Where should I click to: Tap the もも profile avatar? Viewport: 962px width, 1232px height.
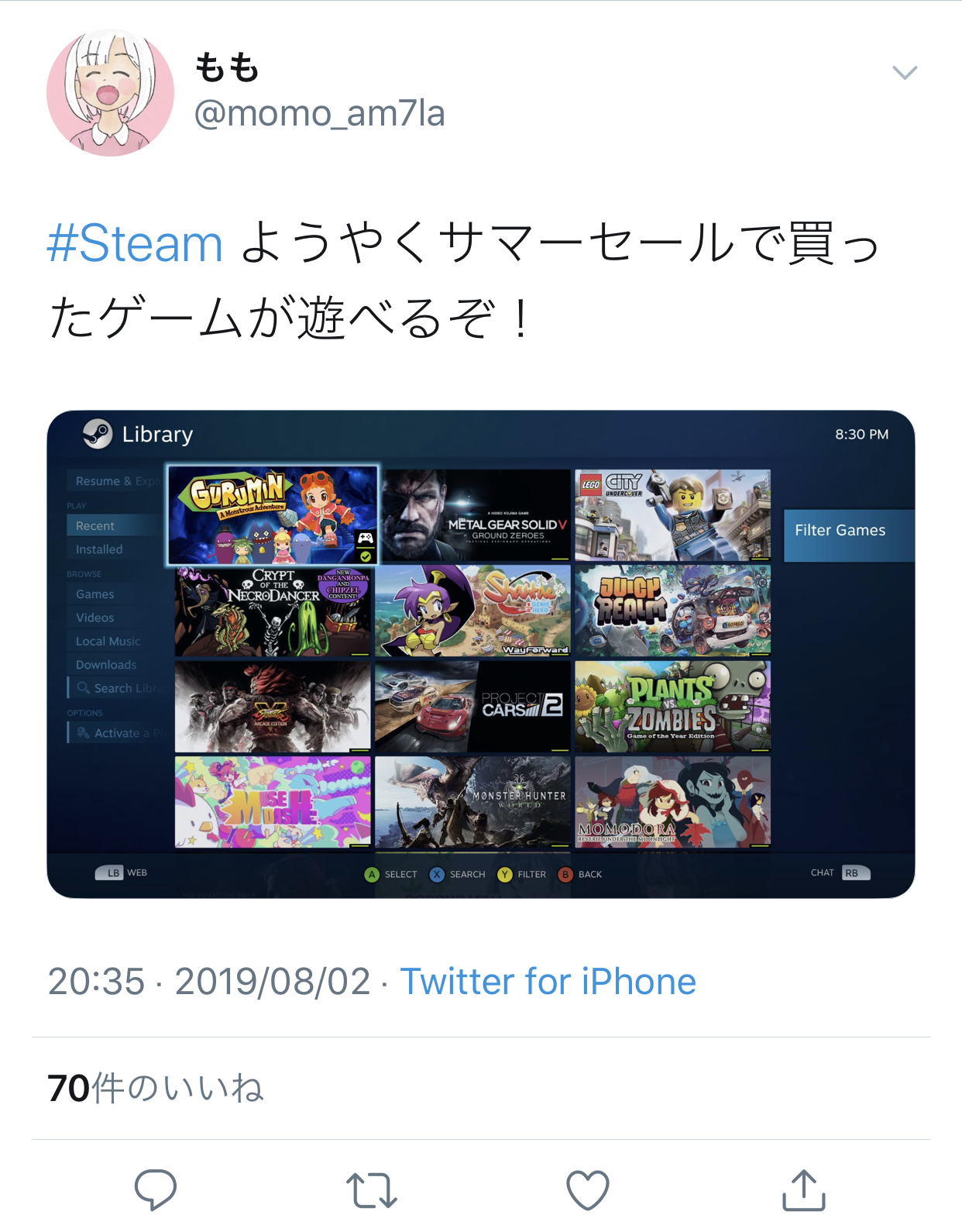110,93
